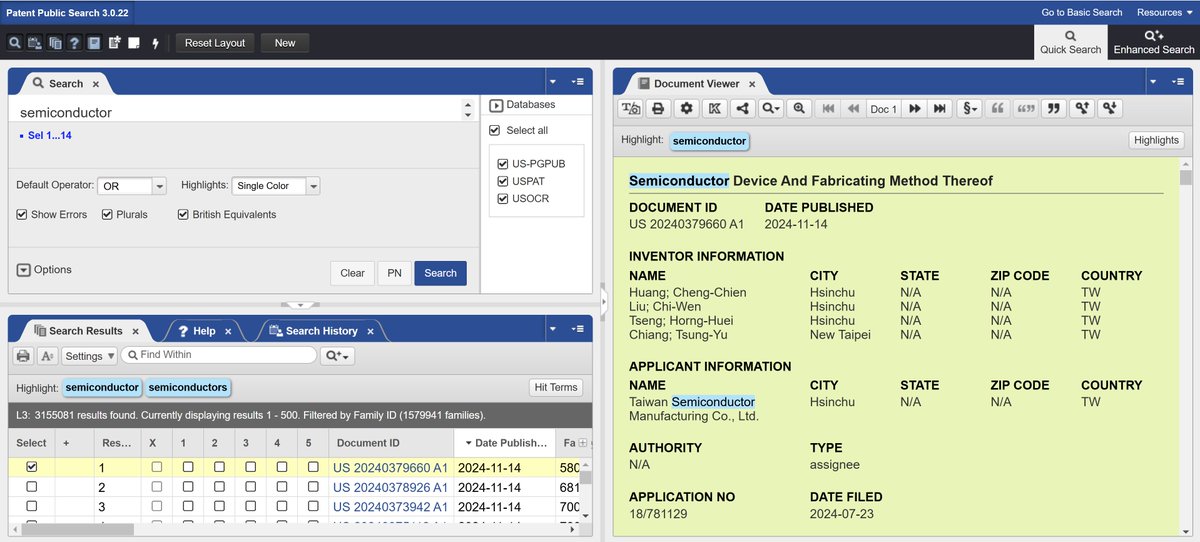
Task: Uncheck the USPAT database
Action: 503,181
